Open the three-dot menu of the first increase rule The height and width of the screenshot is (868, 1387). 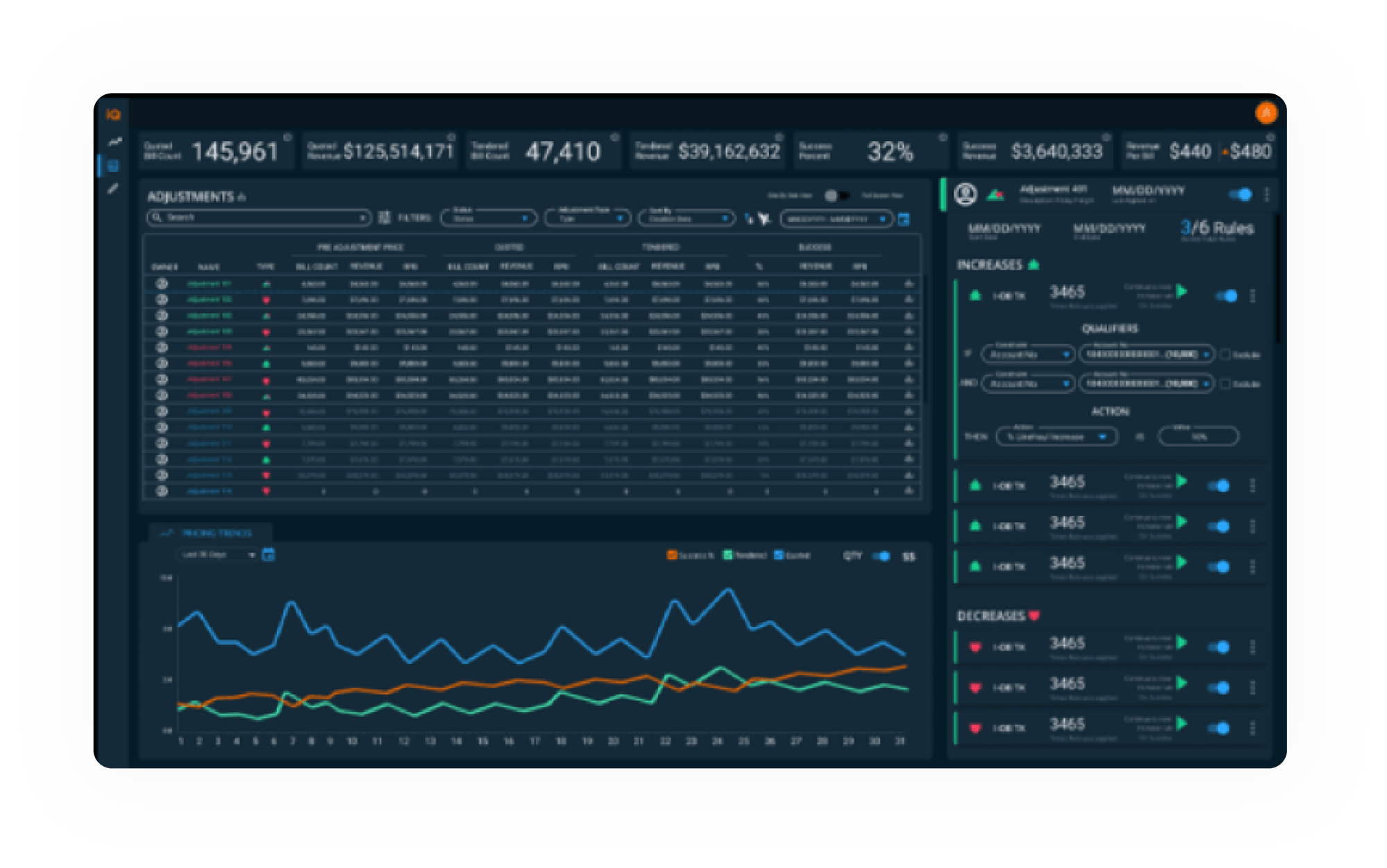tap(1252, 296)
